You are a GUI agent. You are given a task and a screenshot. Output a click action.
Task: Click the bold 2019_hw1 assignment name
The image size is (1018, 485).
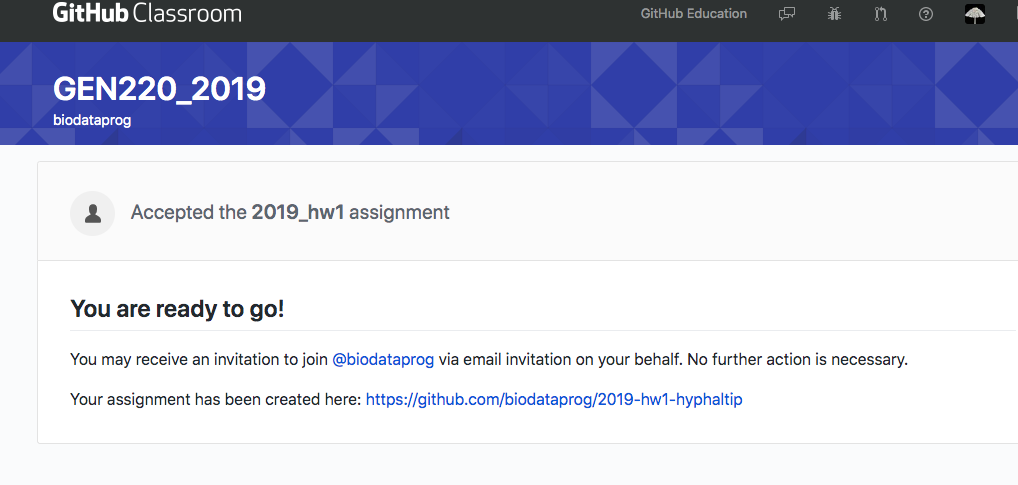[x=298, y=212]
